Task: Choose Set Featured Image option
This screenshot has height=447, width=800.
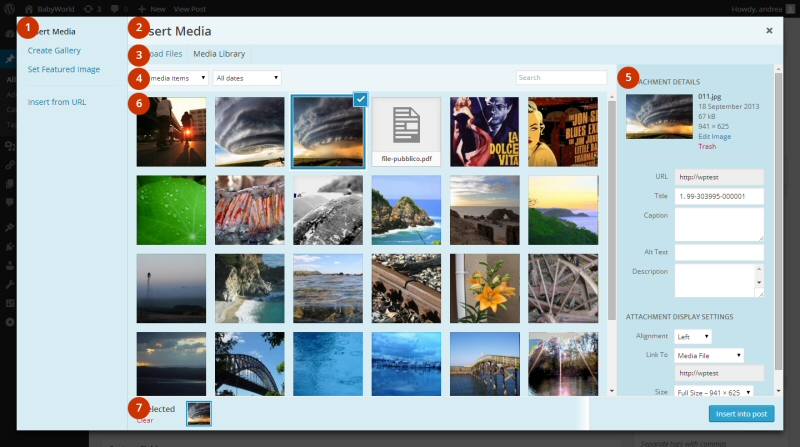Action: click(64, 69)
